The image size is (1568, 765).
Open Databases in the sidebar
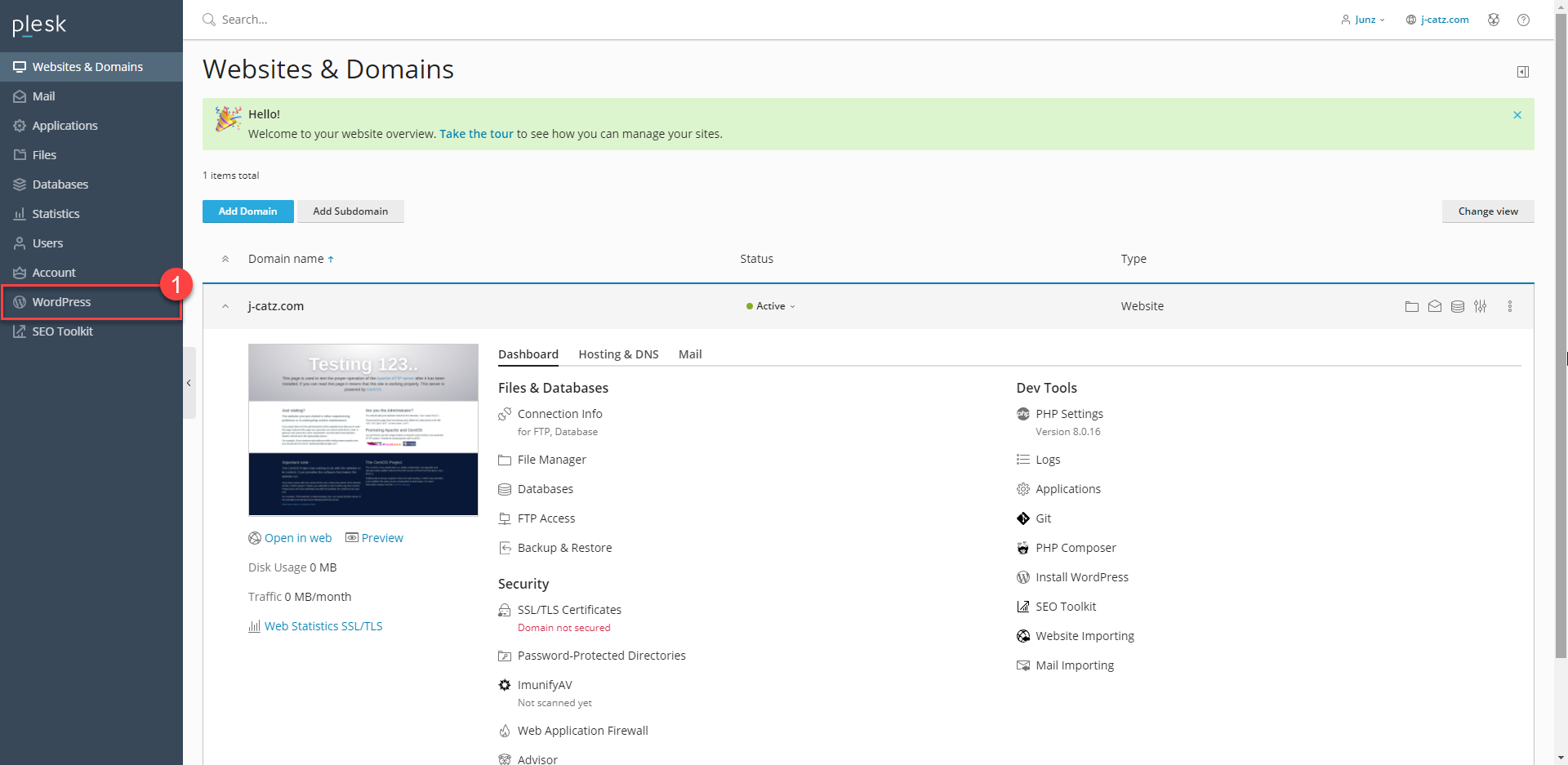(91, 185)
